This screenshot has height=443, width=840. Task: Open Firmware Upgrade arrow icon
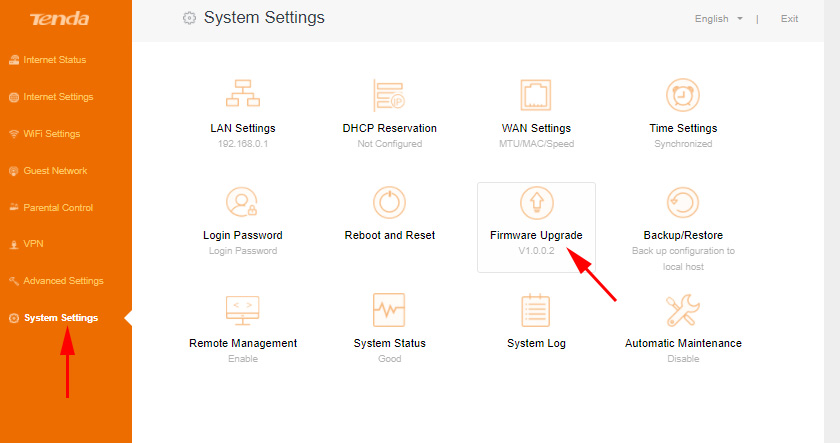536,203
